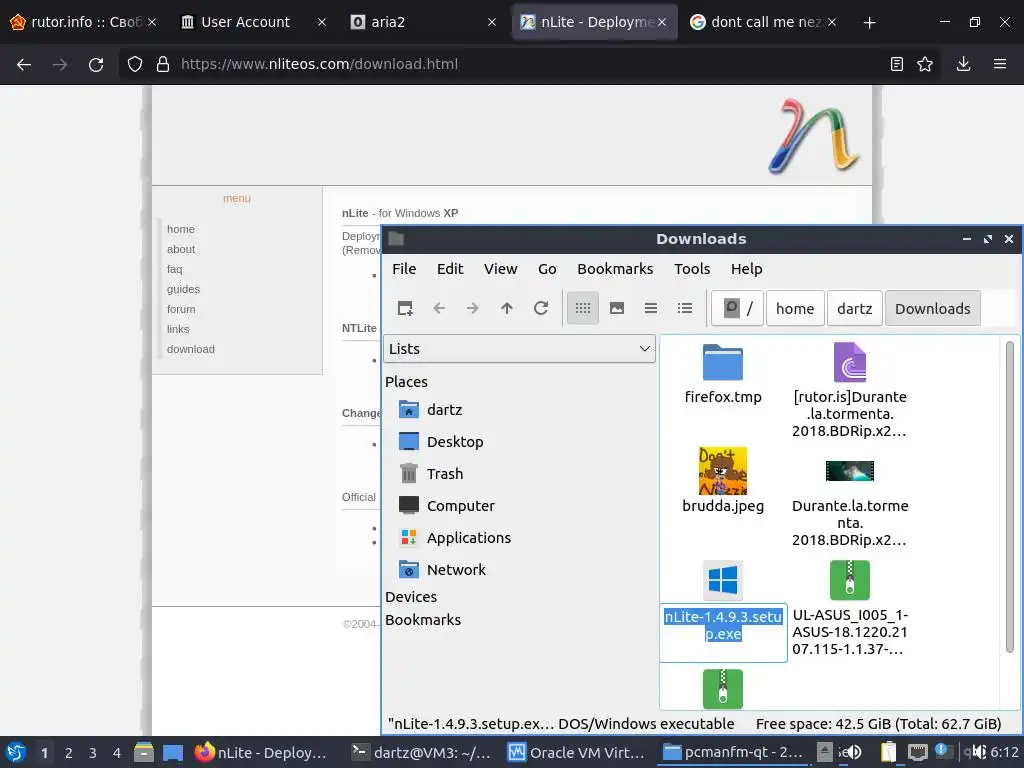Open the download link on nLite menu
1024x768 pixels.
(191, 349)
